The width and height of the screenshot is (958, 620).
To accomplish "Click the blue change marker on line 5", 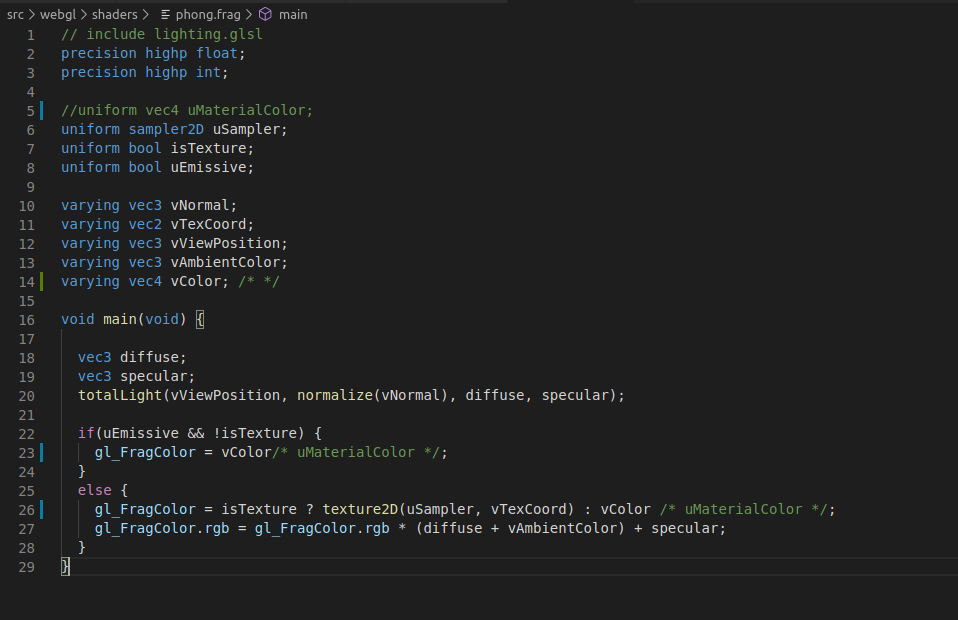I will pos(42,111).
